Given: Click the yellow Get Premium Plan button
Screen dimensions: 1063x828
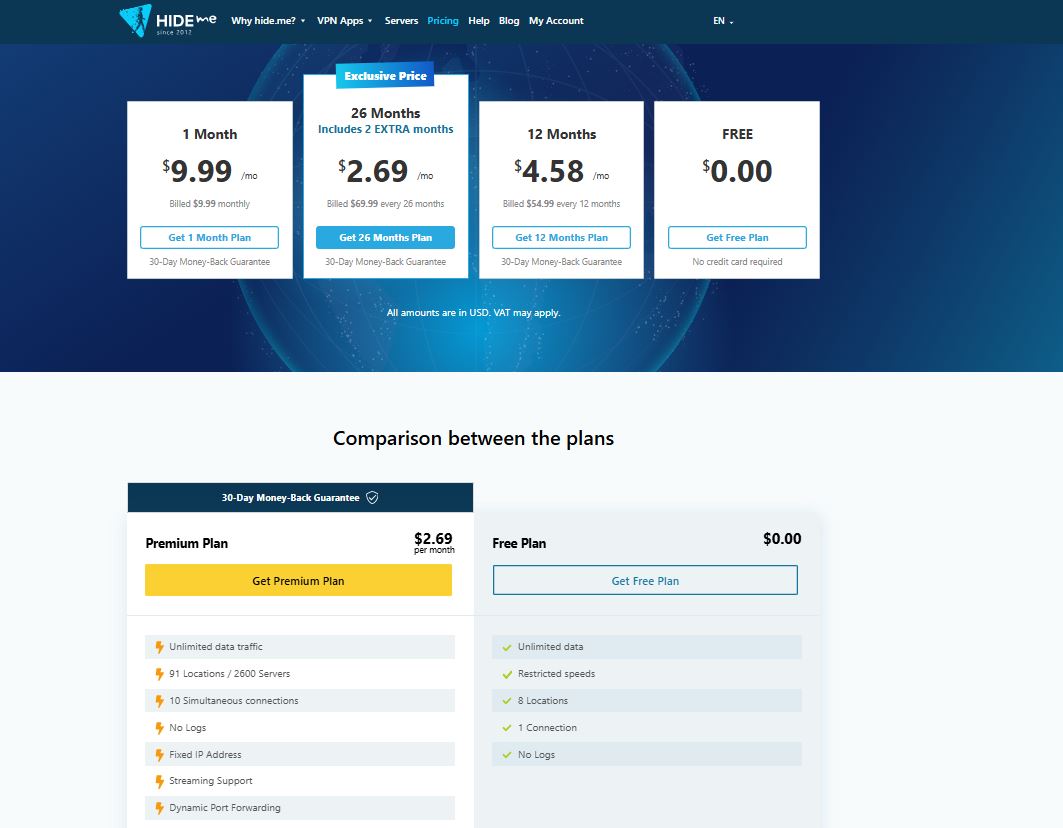Looking at the screenshot, I should tap(298, 581).
